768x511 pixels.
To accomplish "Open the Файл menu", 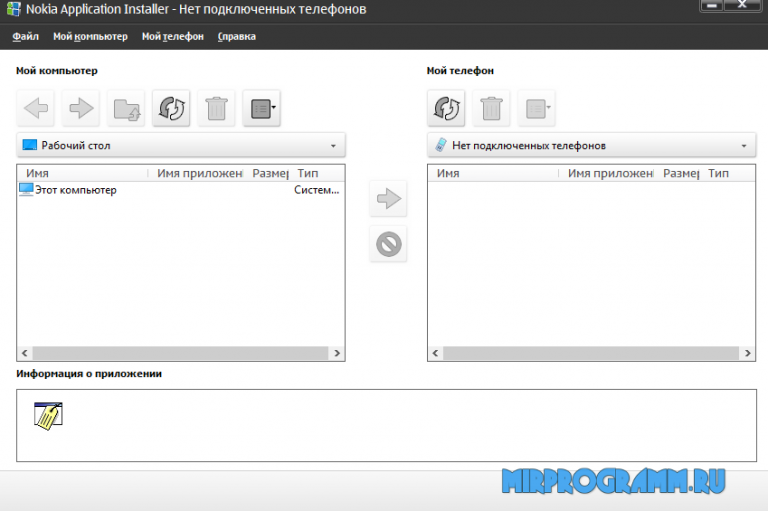I will (25, 36).
